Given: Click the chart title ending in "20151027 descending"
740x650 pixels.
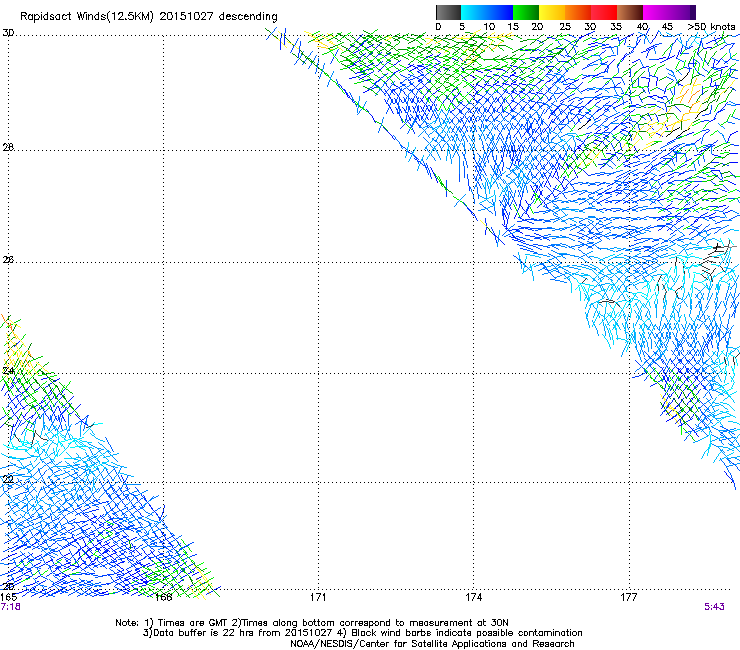Looking at the screenshot, I should (149, 17).
